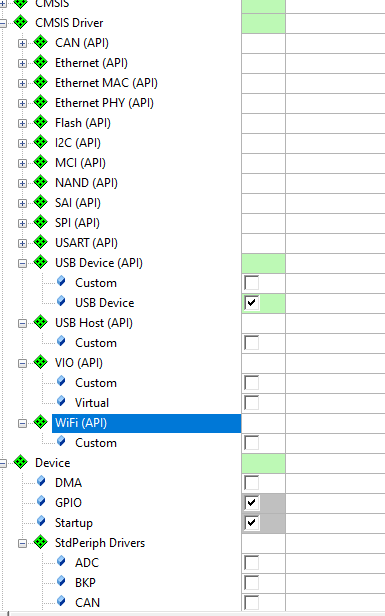The image size is (385, 616).
Task: Select the Startup row label
Action: [x=74, y=523]
